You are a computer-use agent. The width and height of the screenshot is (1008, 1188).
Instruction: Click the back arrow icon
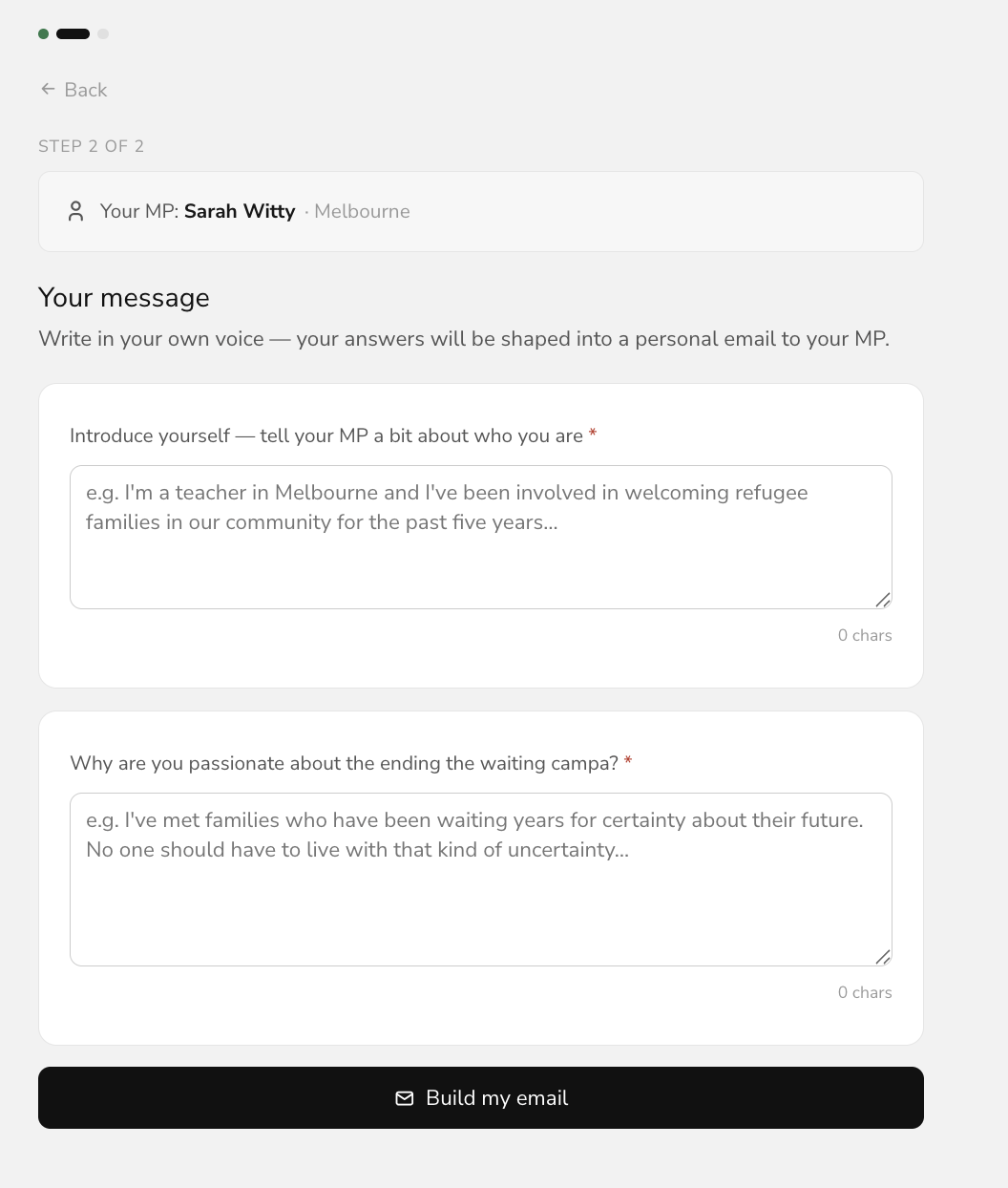(48, 89)
